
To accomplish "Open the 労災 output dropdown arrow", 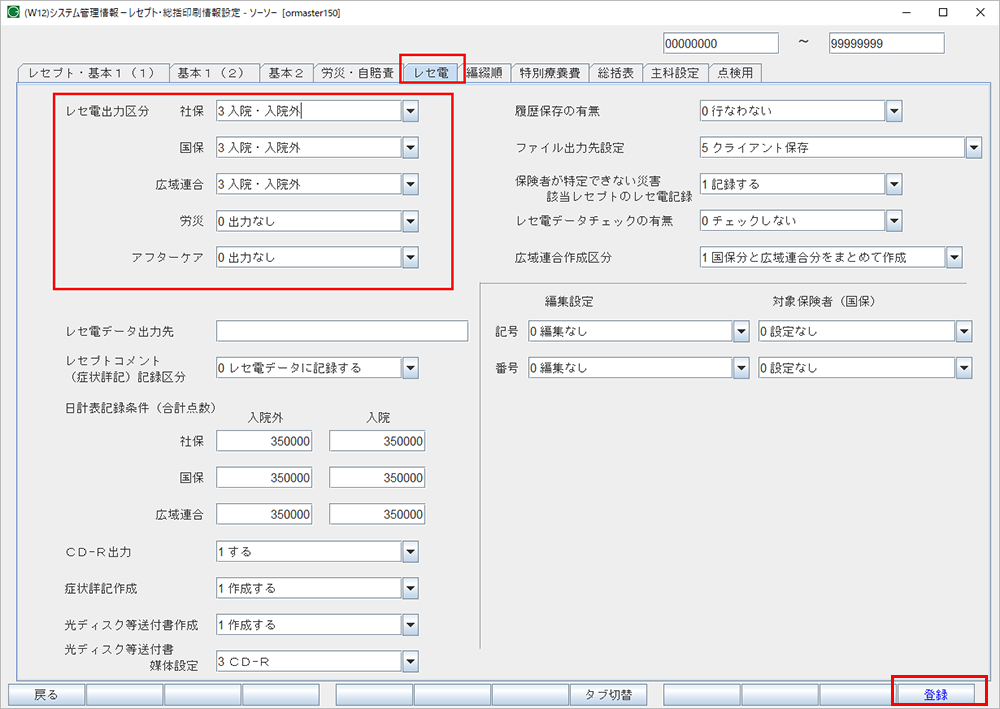I will click(410, 221).
